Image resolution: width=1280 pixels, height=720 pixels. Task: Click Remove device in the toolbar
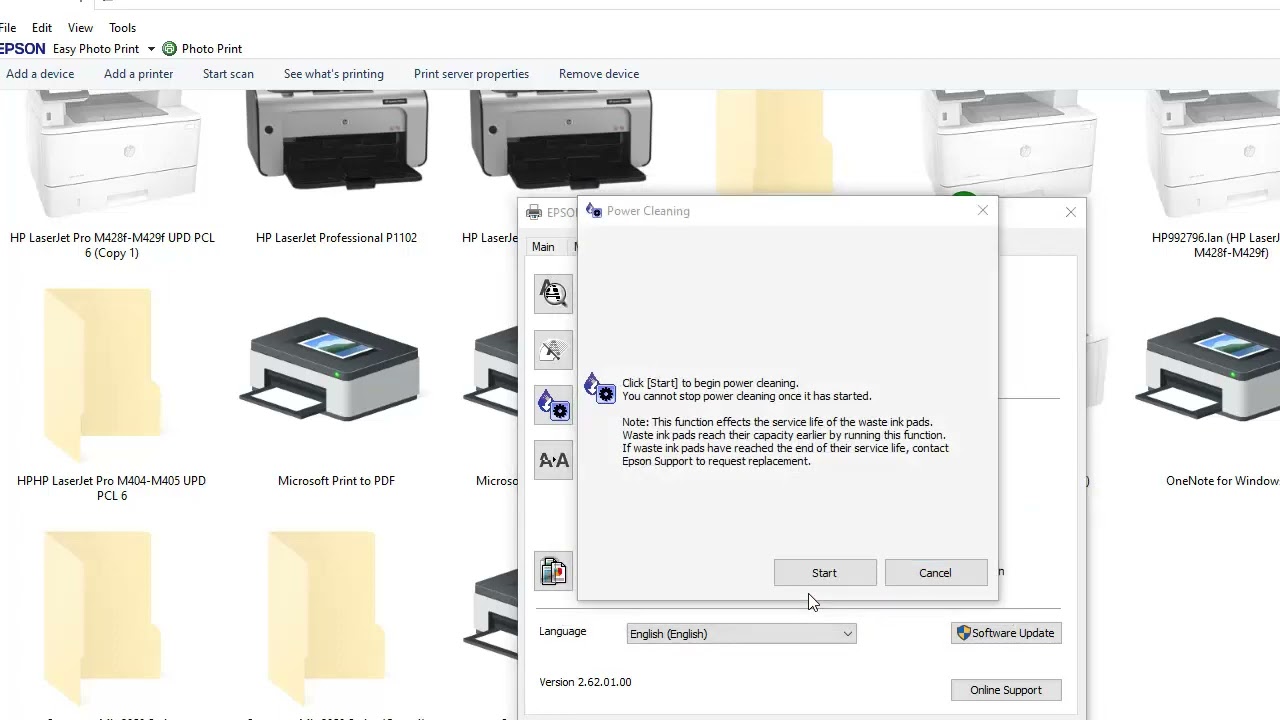click(x=599, y=74)
